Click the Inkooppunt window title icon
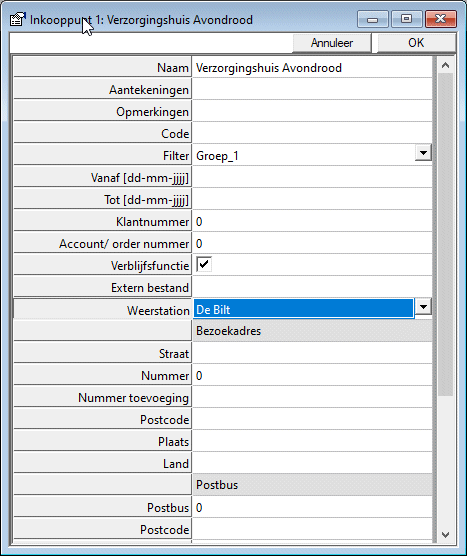Viewport: 467px width, 556px height. tap(18, 20)
